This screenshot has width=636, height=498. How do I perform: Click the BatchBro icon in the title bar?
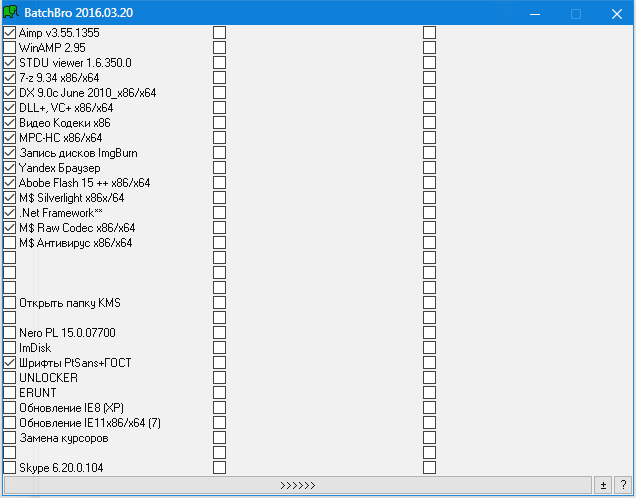12,14
